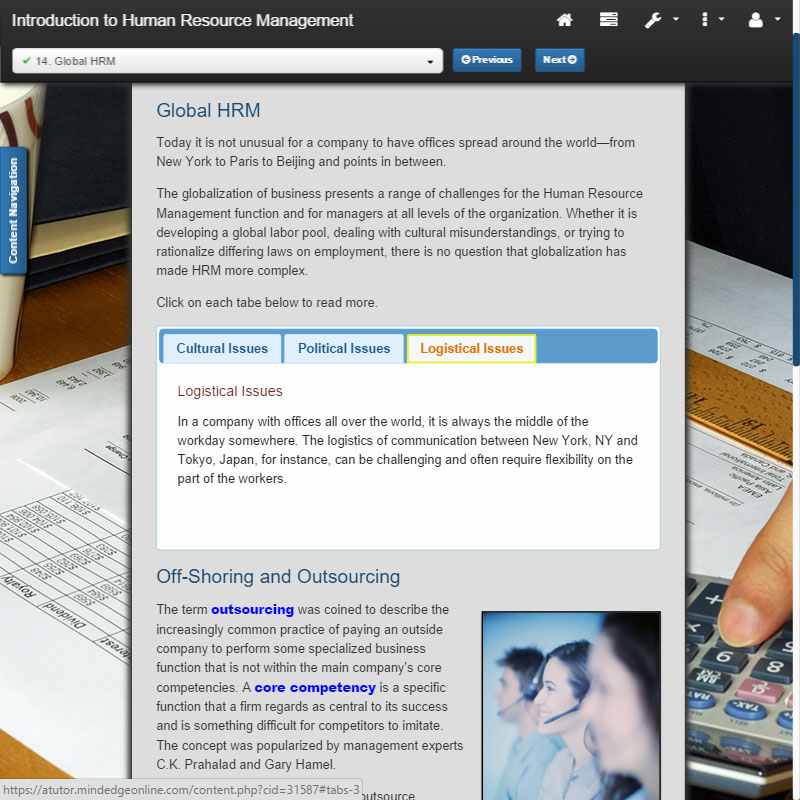This screenshot has width=800, height=800.
Task: Open the course contents list icon
Action: [608, 20]
